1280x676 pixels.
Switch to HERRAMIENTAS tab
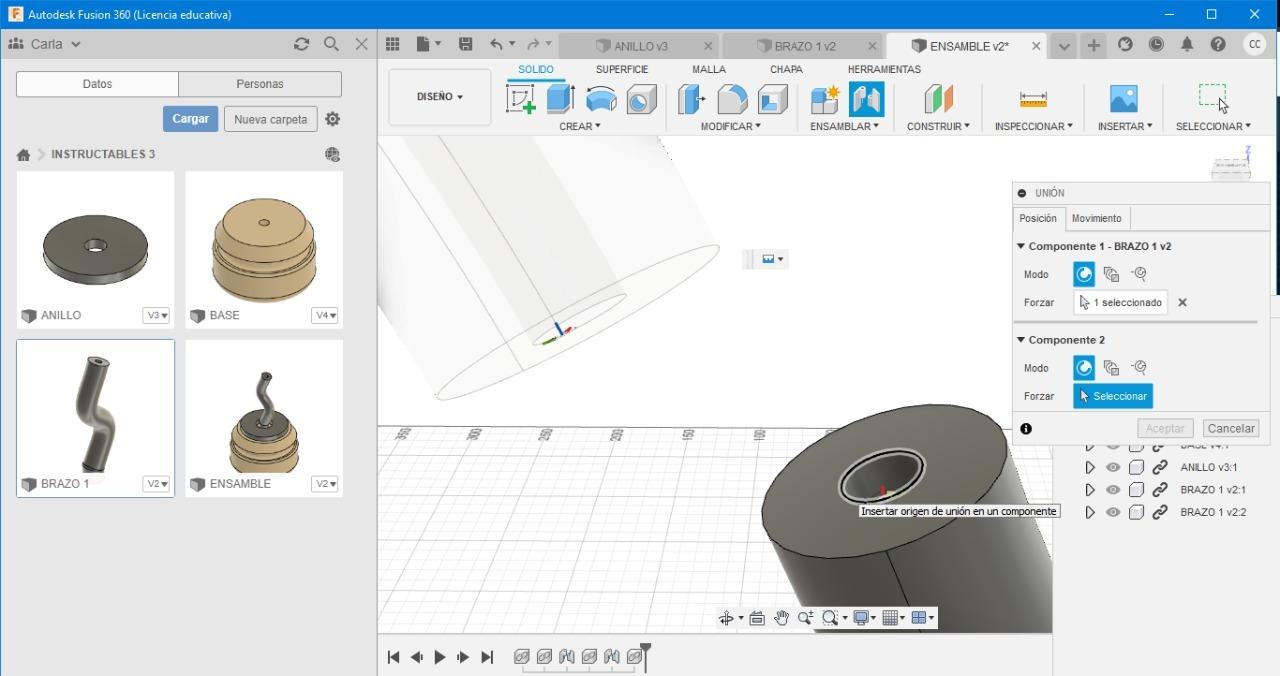point(884,69)
